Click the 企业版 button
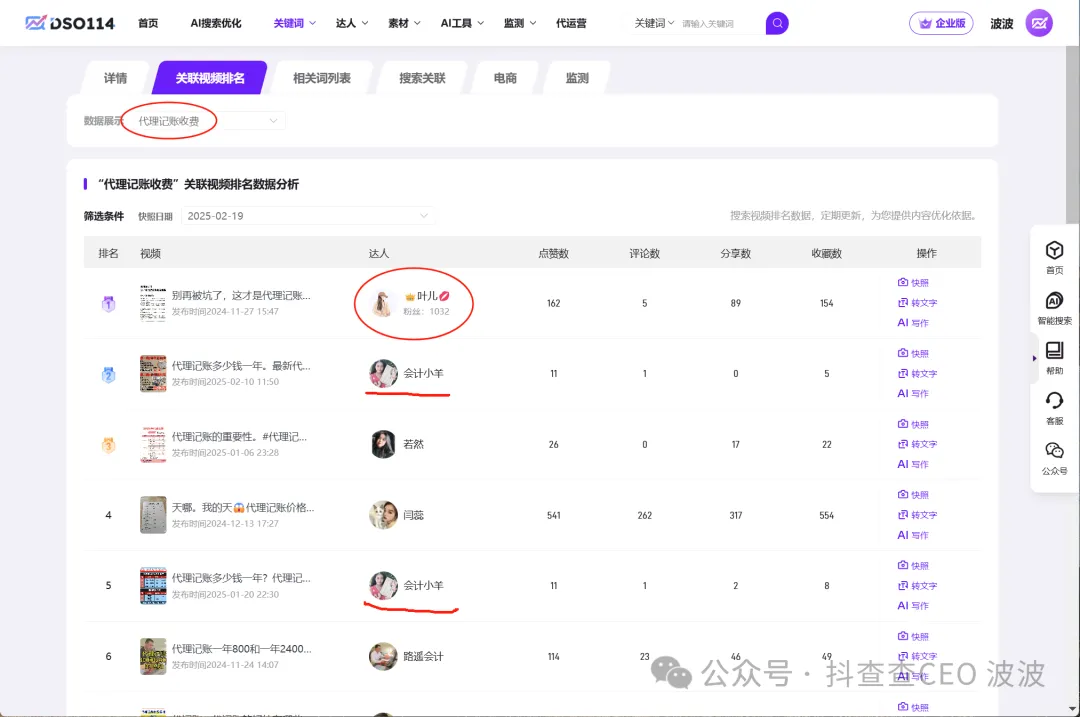The height and width of the screenshot is (717, 1080). click(x=941, y=23)
